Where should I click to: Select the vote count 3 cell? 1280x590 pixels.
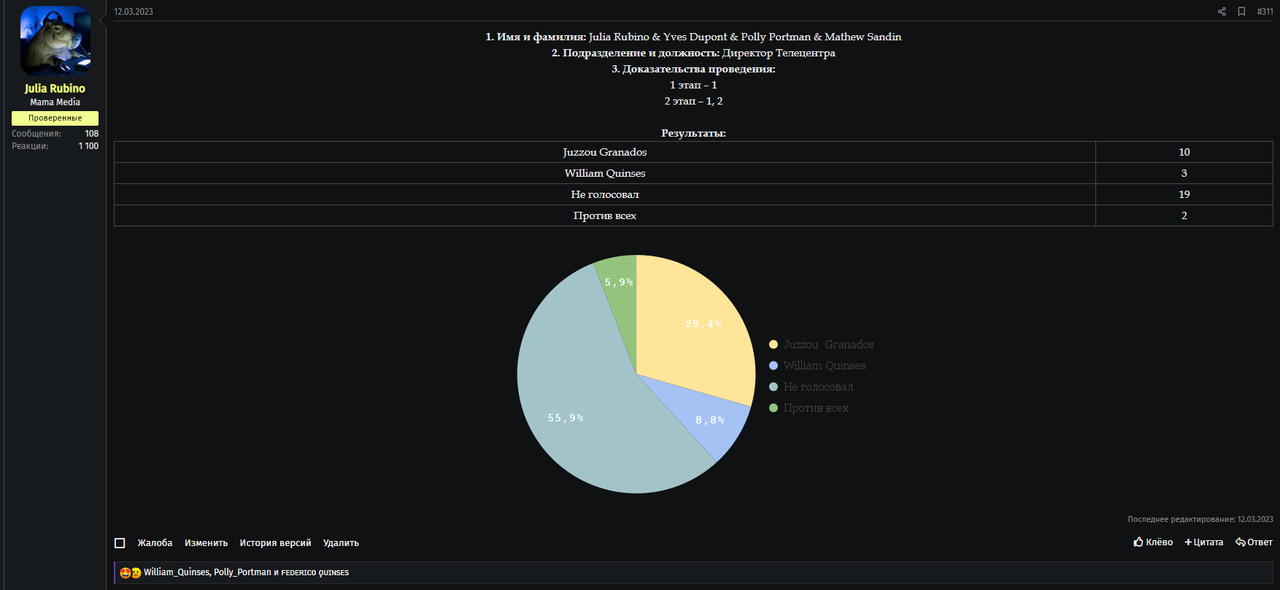(1184, 173)
